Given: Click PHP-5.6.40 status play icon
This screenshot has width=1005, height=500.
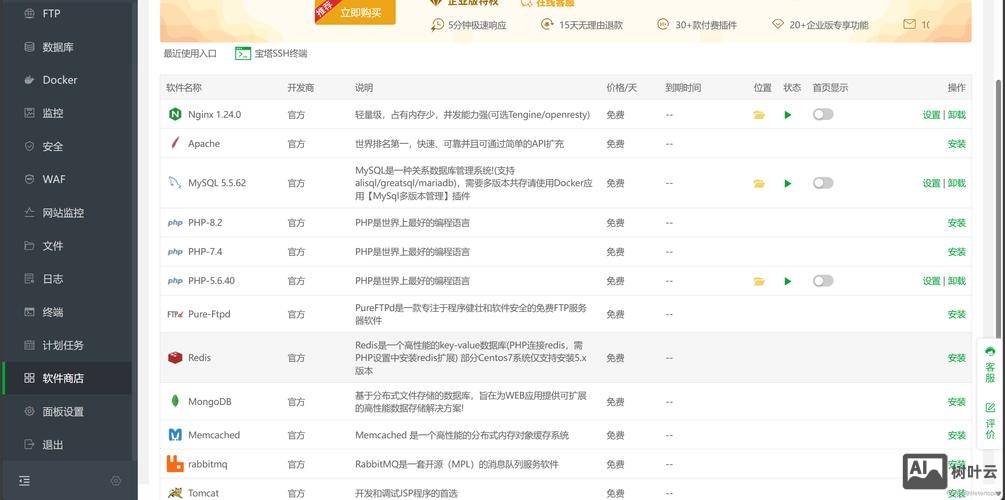Looking at the screenshot, I should [788, 281].
